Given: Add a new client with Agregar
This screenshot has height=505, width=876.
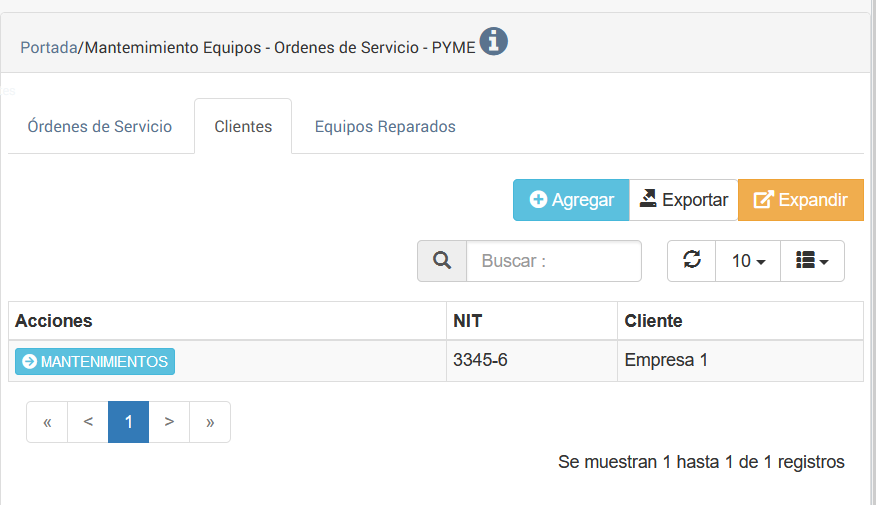Looking at the screenshot, I should [571, 200].
